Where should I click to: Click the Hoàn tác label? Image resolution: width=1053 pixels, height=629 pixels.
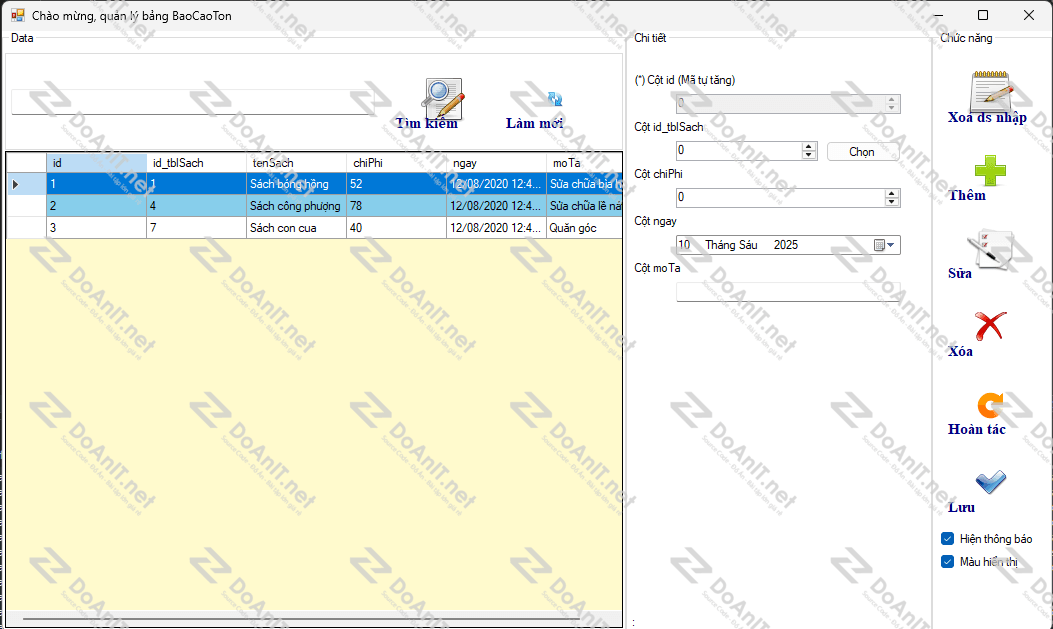976,429
